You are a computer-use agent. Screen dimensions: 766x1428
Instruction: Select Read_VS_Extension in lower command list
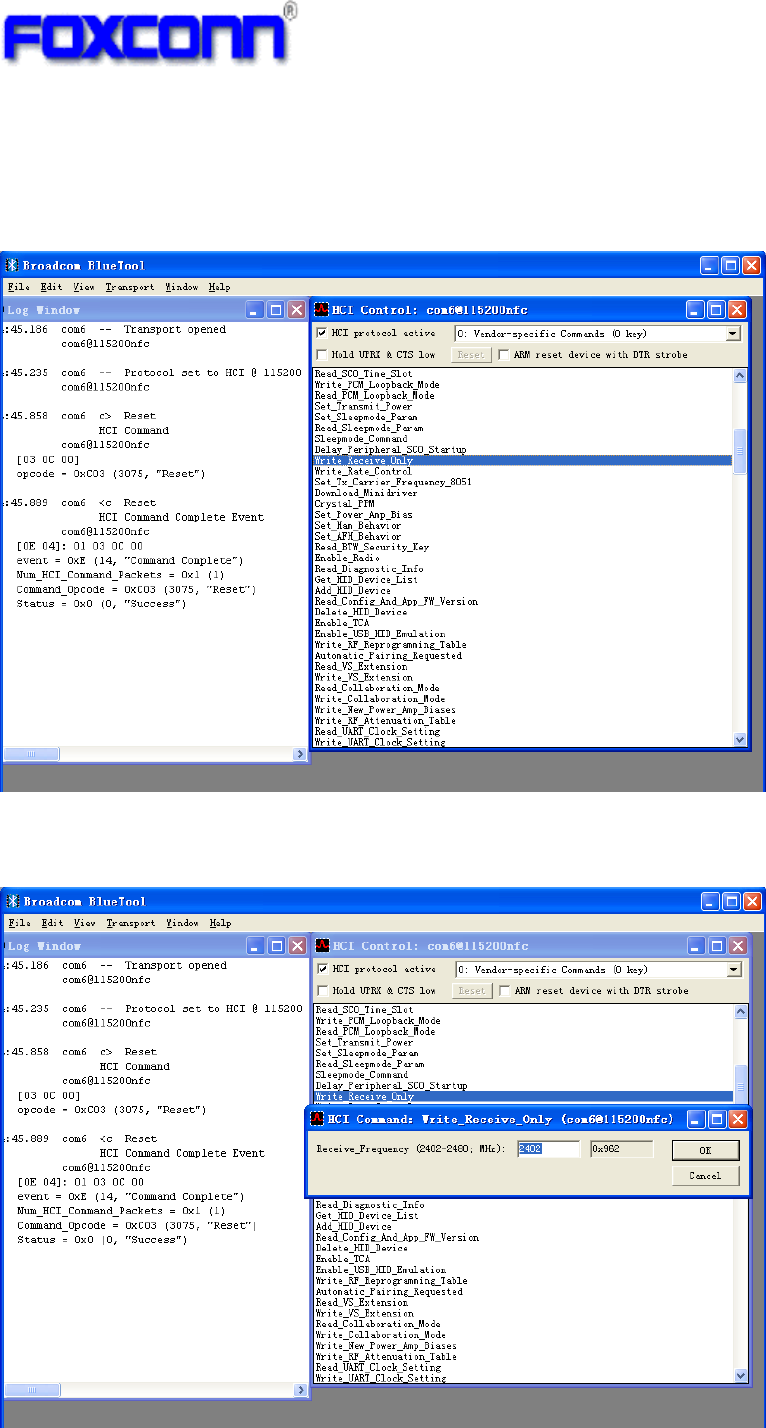pos(361,1302)
